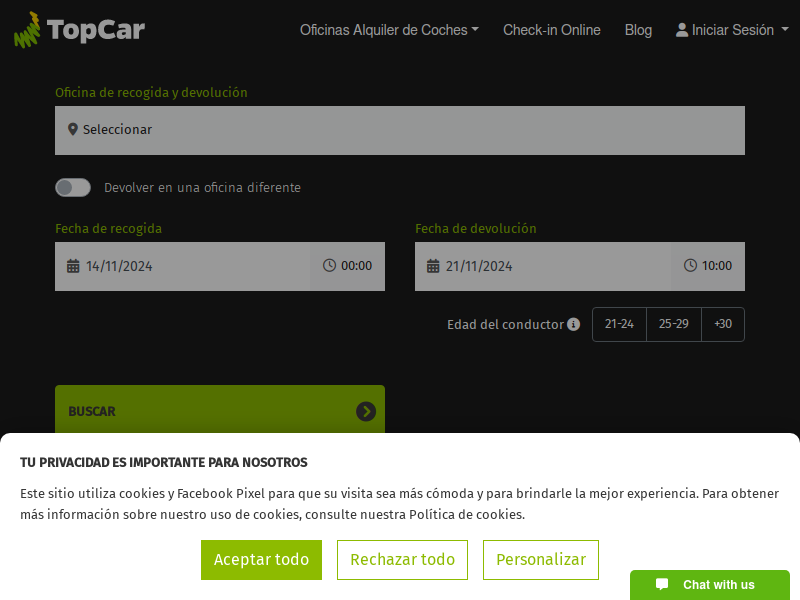Toggle return at a different office switch
The height and width of the screenshot is (600, 800).
[73, 187]
